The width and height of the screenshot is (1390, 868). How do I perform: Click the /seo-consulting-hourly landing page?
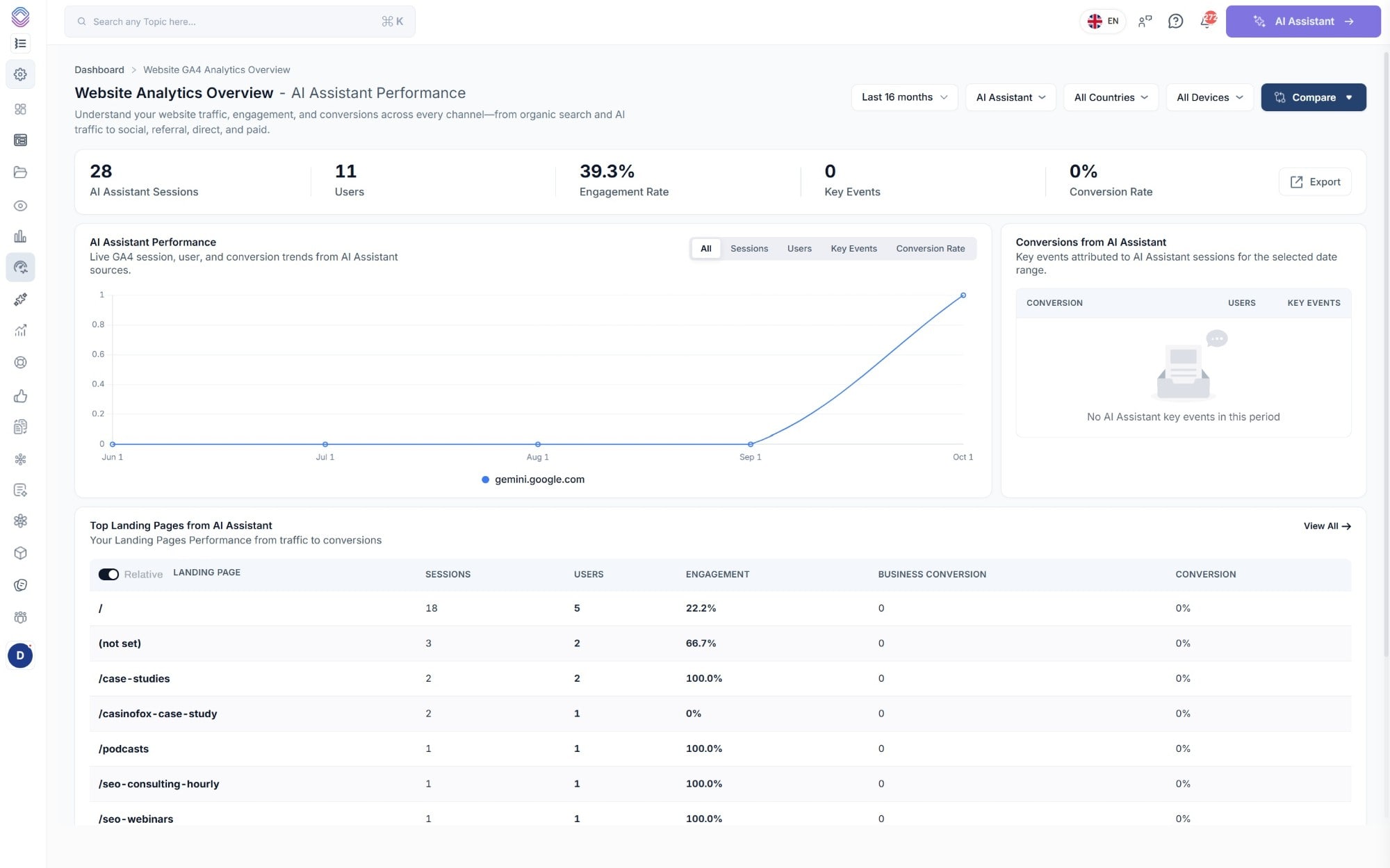pos(158,784)
